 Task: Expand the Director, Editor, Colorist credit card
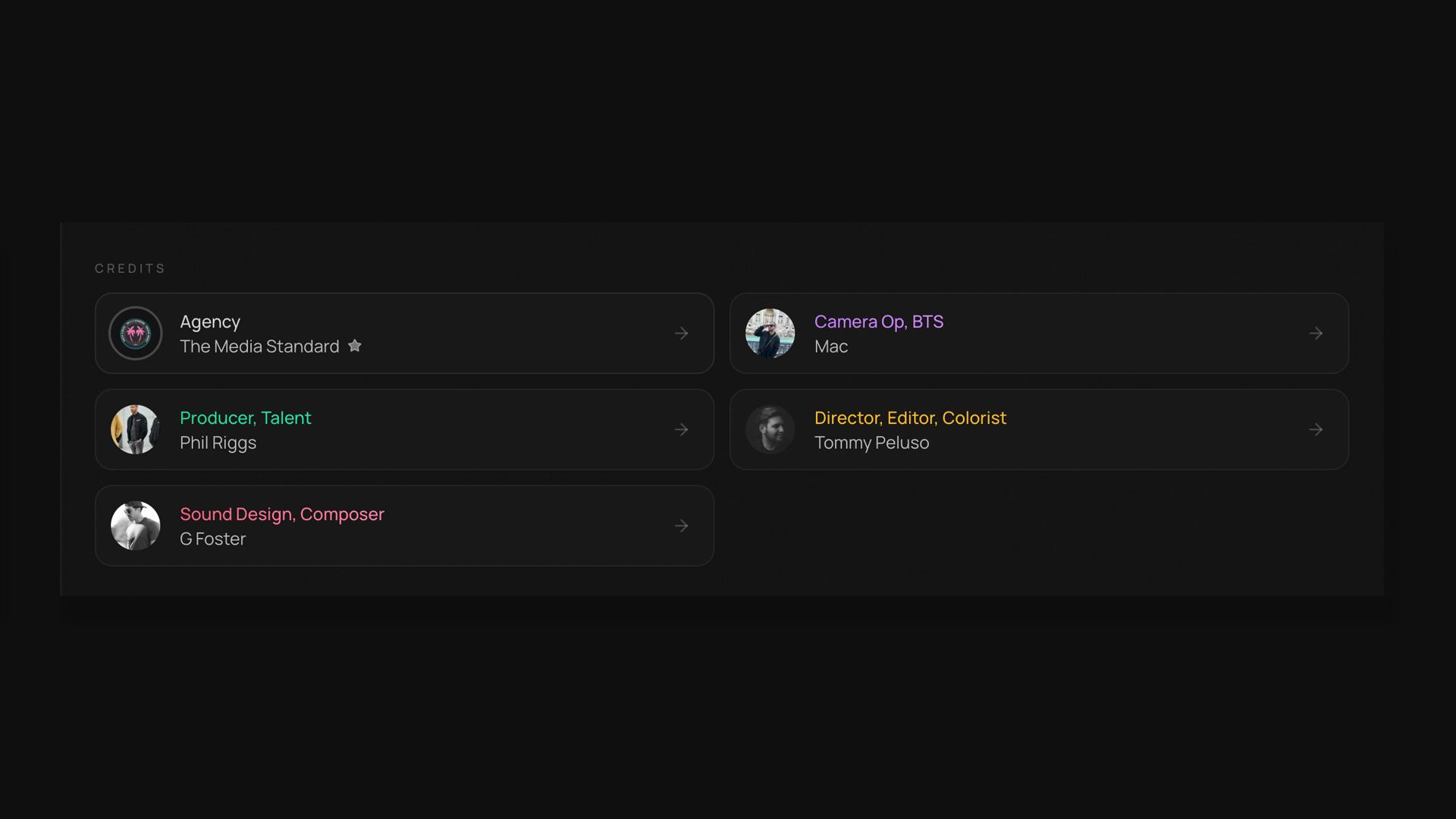(x=1039, y=429)
